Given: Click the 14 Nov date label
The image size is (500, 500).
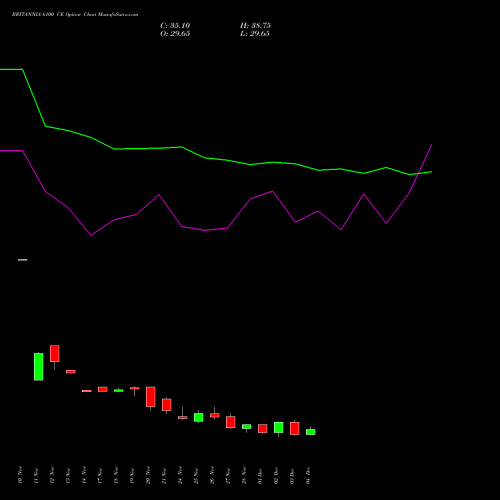Looking at the screenshot, I should (x=84, y=475).
